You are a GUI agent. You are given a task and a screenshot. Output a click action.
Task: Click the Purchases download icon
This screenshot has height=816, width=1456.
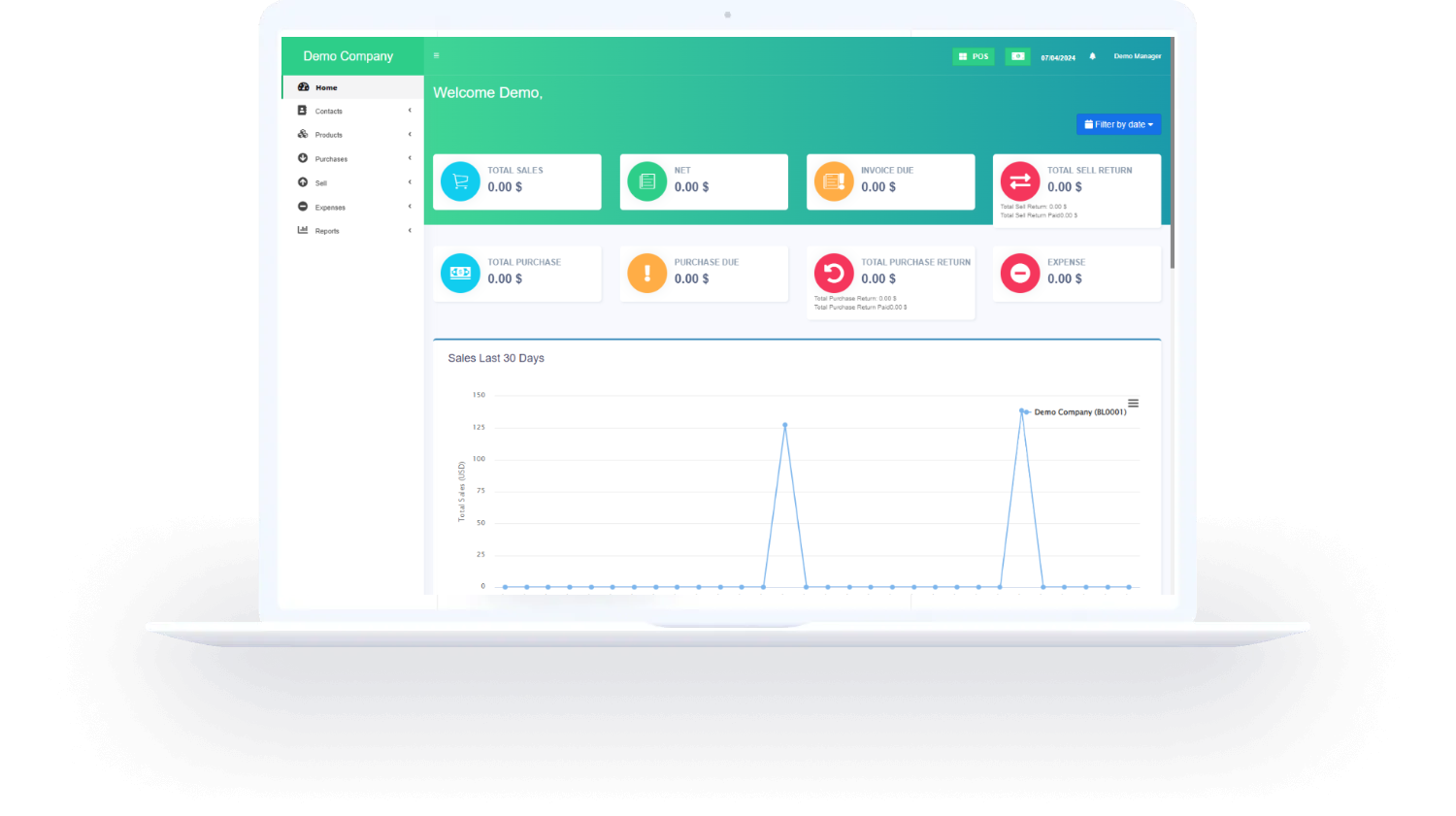point(302,158)
